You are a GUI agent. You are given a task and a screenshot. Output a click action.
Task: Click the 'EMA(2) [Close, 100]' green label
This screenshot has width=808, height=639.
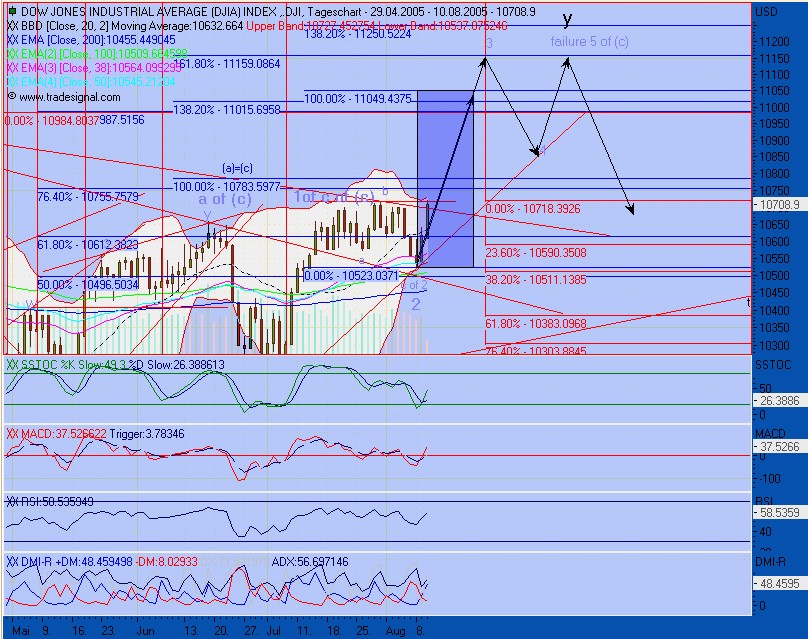coord(104,54)
